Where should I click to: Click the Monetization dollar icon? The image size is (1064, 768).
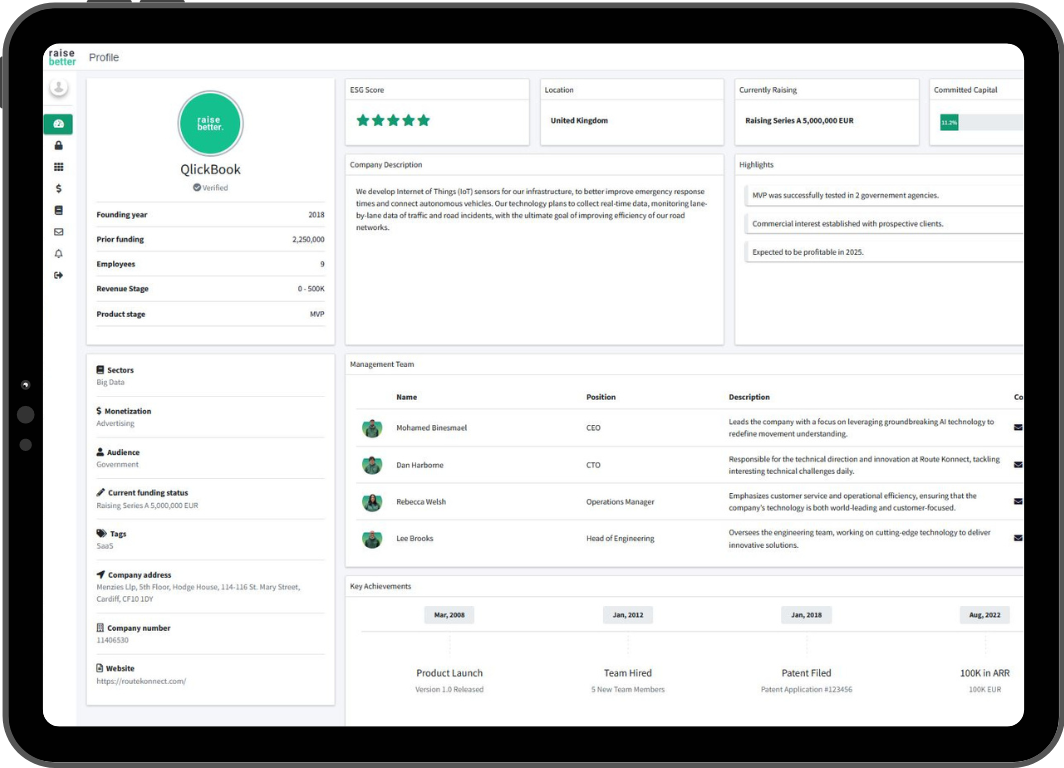click(x=99, y=411)
